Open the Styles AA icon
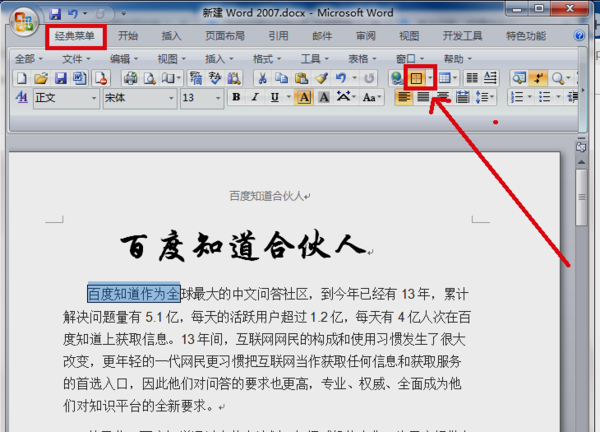Viewport: 600px width, 432px height. 22,98
